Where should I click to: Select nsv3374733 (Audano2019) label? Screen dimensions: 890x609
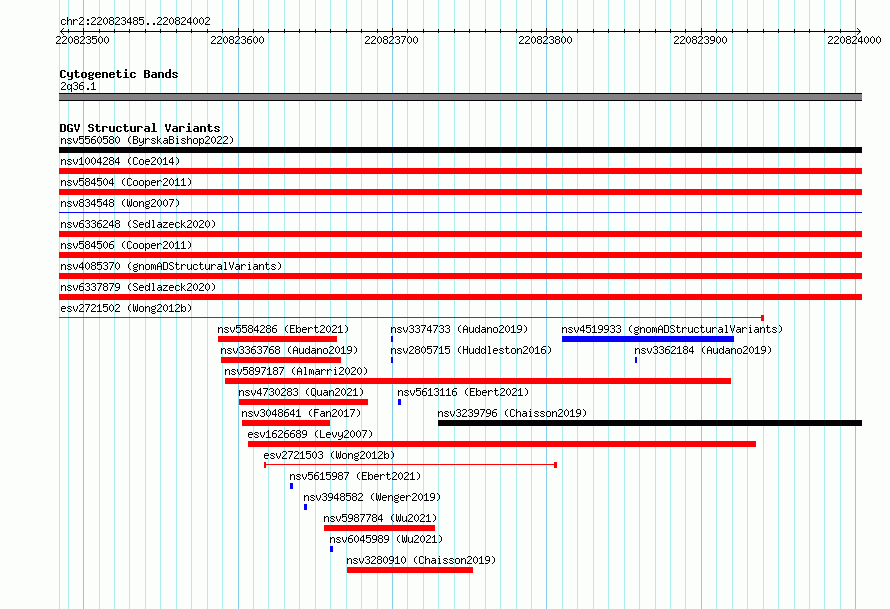tap(459, 329)
